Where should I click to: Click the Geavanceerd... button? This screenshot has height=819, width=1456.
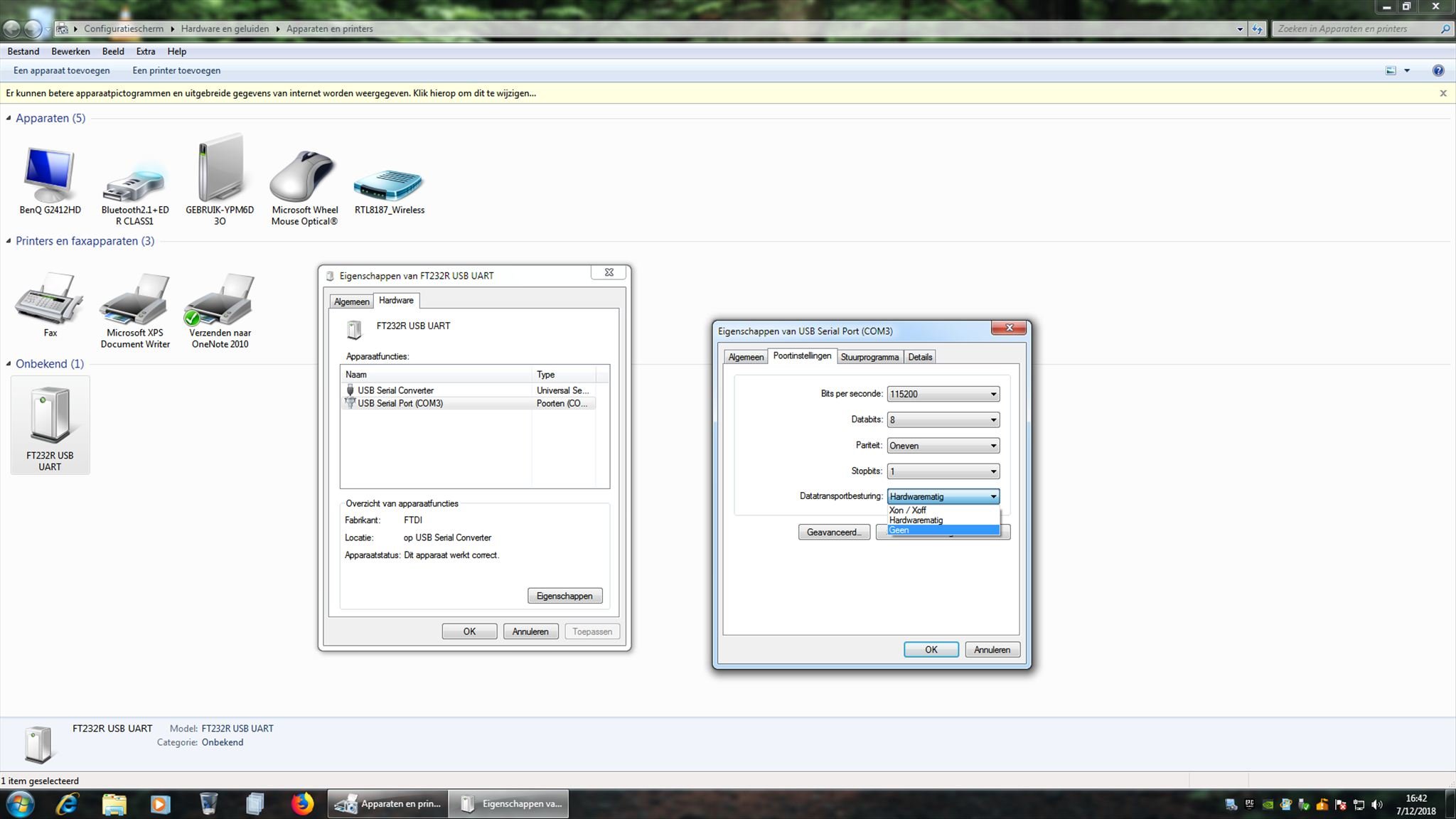(834, 532)
